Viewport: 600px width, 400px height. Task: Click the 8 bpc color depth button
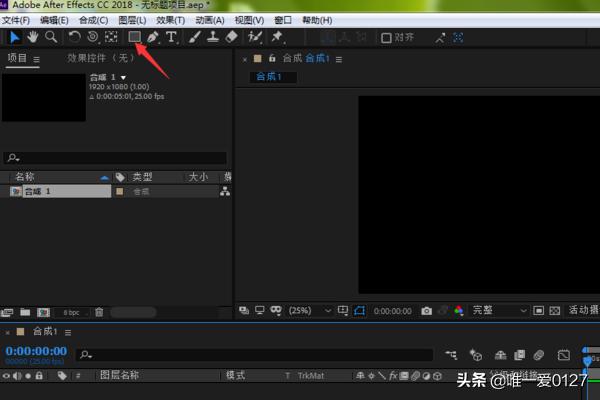pos(71,312)
